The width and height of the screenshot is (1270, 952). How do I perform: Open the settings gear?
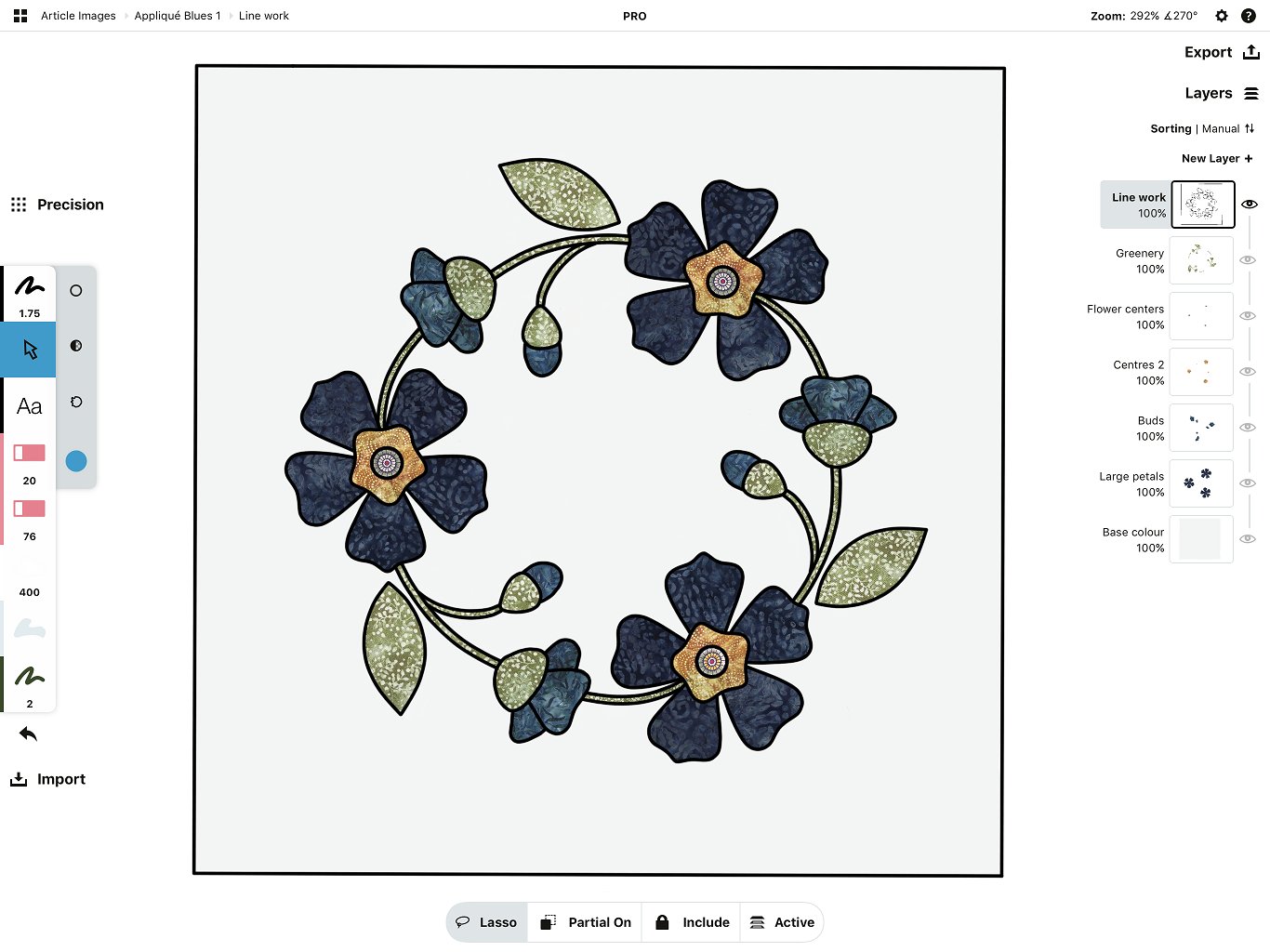coord(1222,16)
